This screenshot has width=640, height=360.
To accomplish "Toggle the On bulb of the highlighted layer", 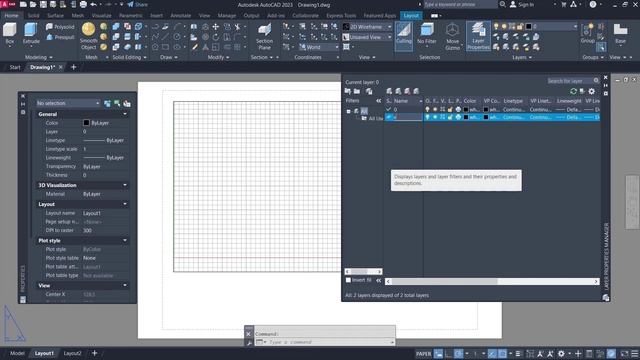I will tap(427, 117).
